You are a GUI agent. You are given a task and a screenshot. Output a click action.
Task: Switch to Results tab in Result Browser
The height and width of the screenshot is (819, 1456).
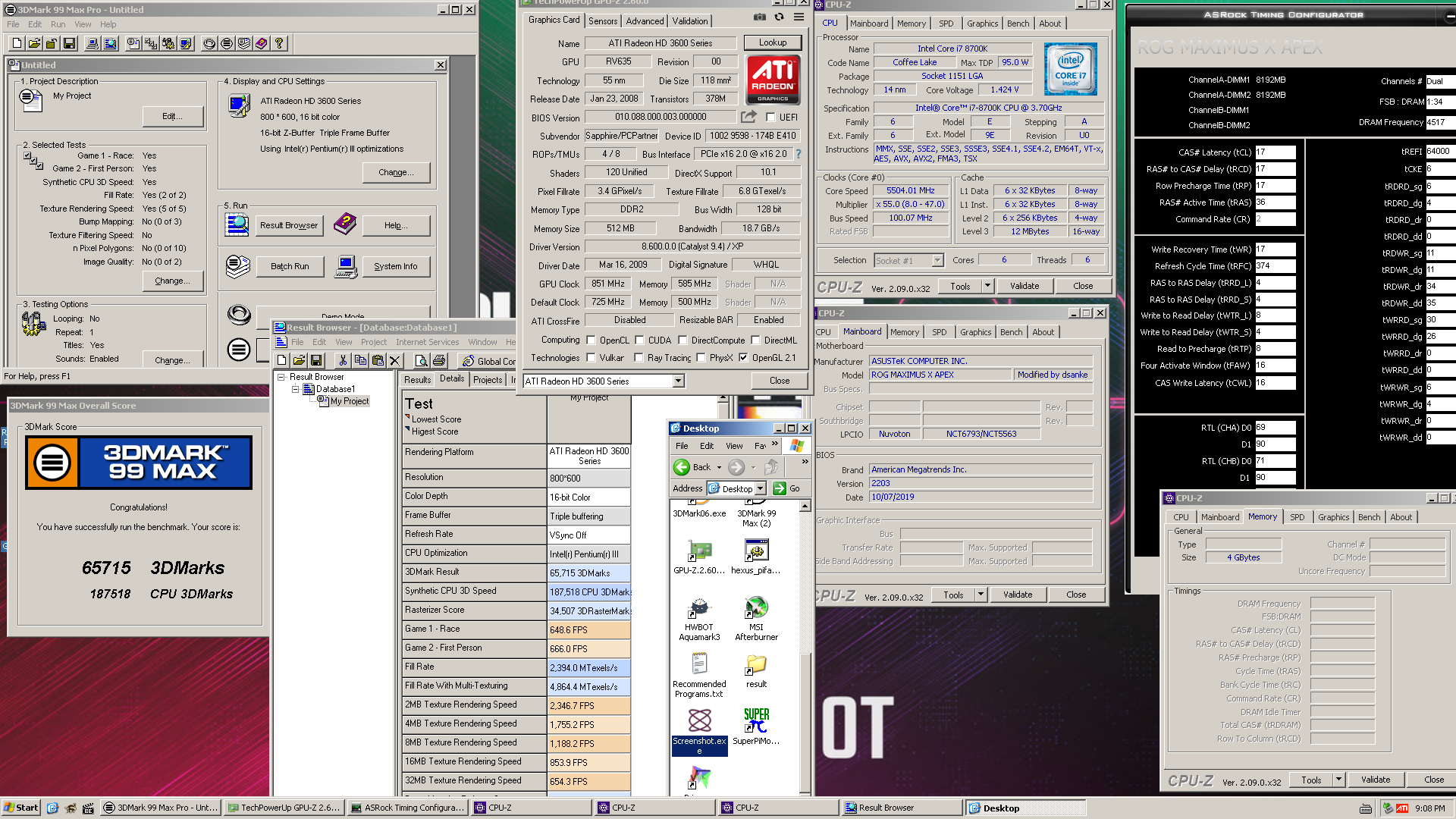click(417, 380)
